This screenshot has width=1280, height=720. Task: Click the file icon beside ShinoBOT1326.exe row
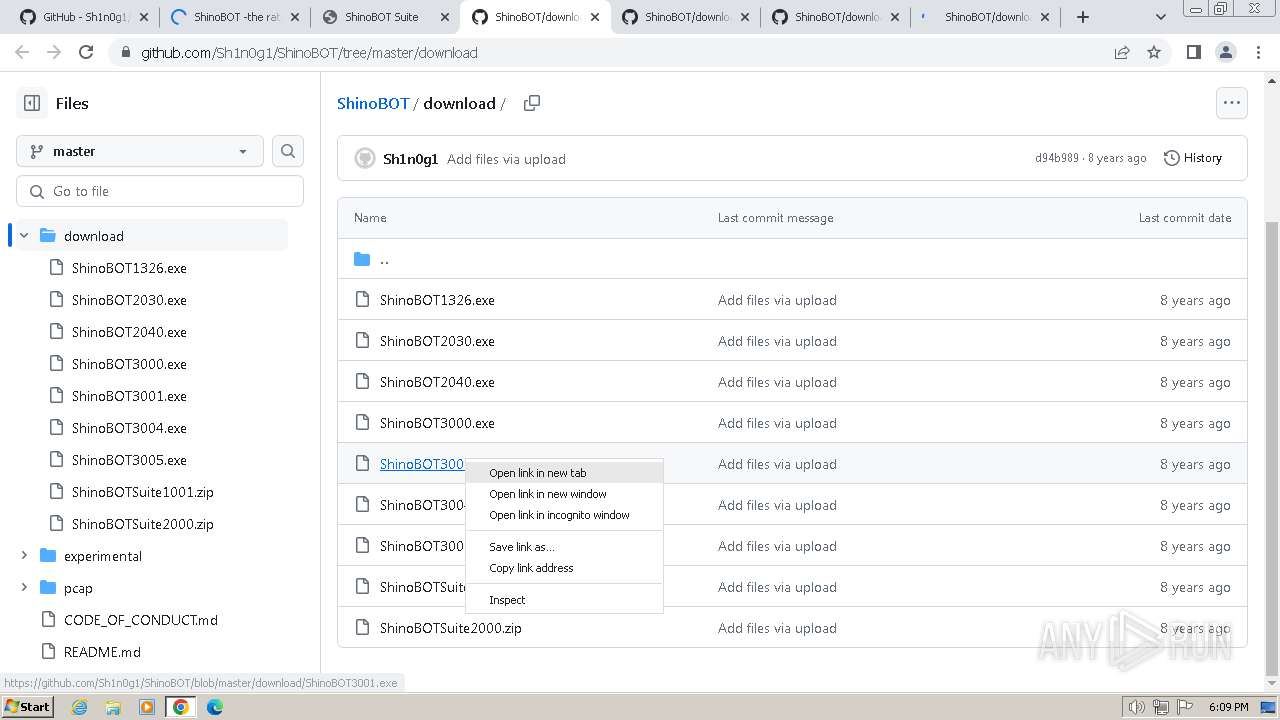(362, 300)
